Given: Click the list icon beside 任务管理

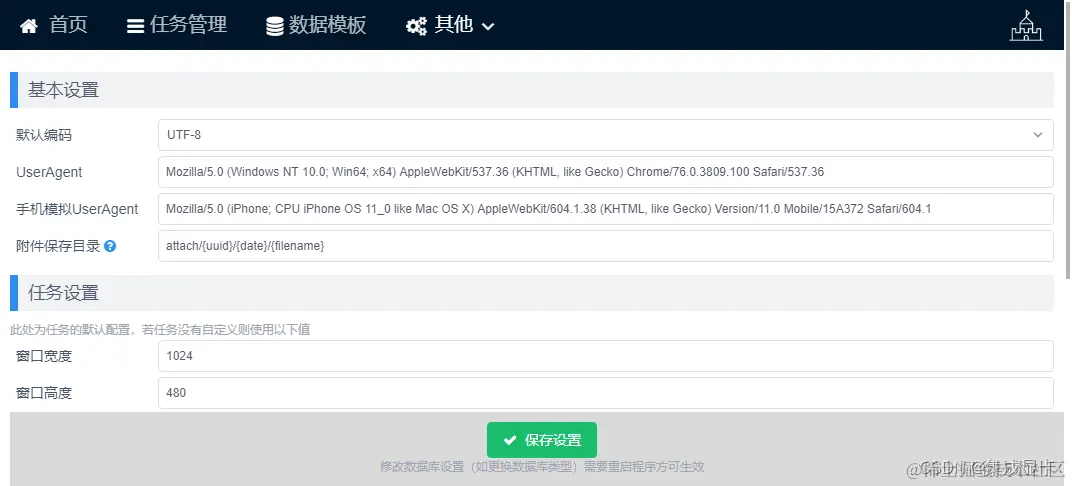Looking at the screenshot, I should (x=135, y=27).
